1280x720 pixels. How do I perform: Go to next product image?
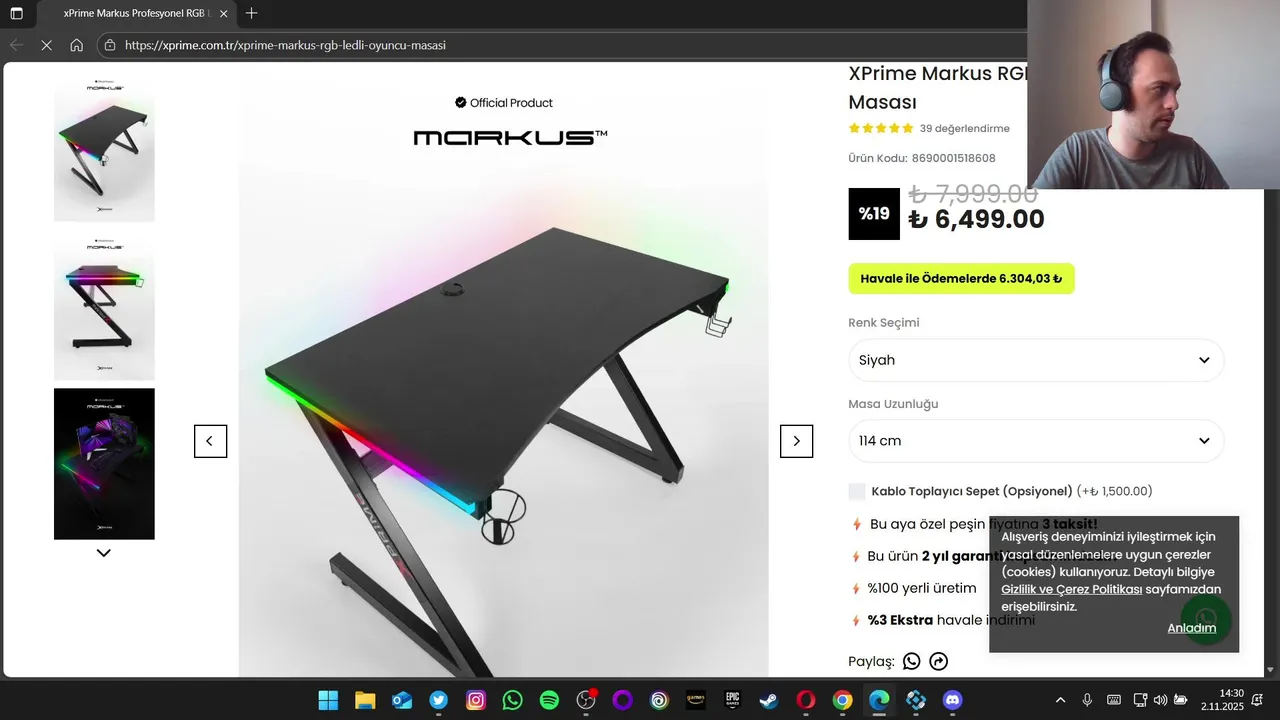click(796, 441)
